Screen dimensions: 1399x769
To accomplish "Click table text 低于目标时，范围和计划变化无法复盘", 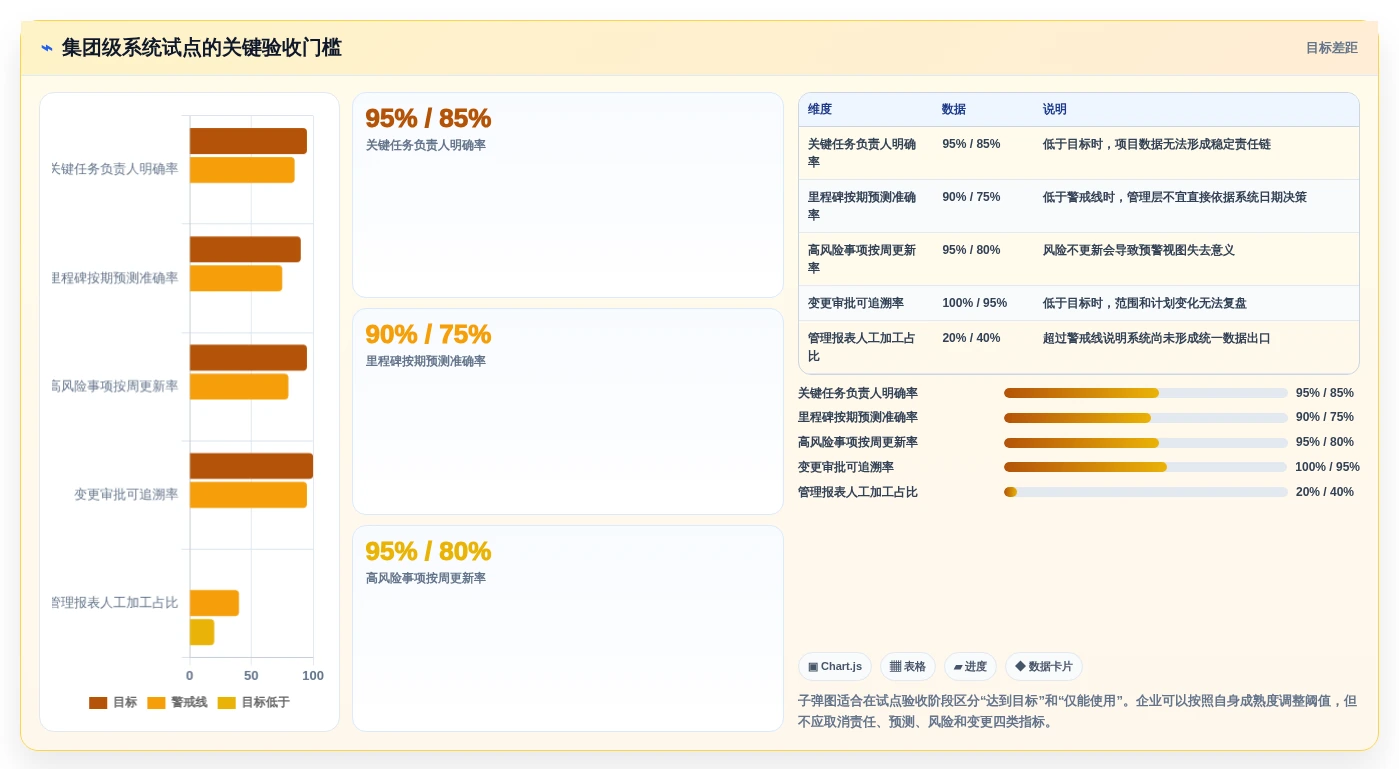I will click(1145, 303).
